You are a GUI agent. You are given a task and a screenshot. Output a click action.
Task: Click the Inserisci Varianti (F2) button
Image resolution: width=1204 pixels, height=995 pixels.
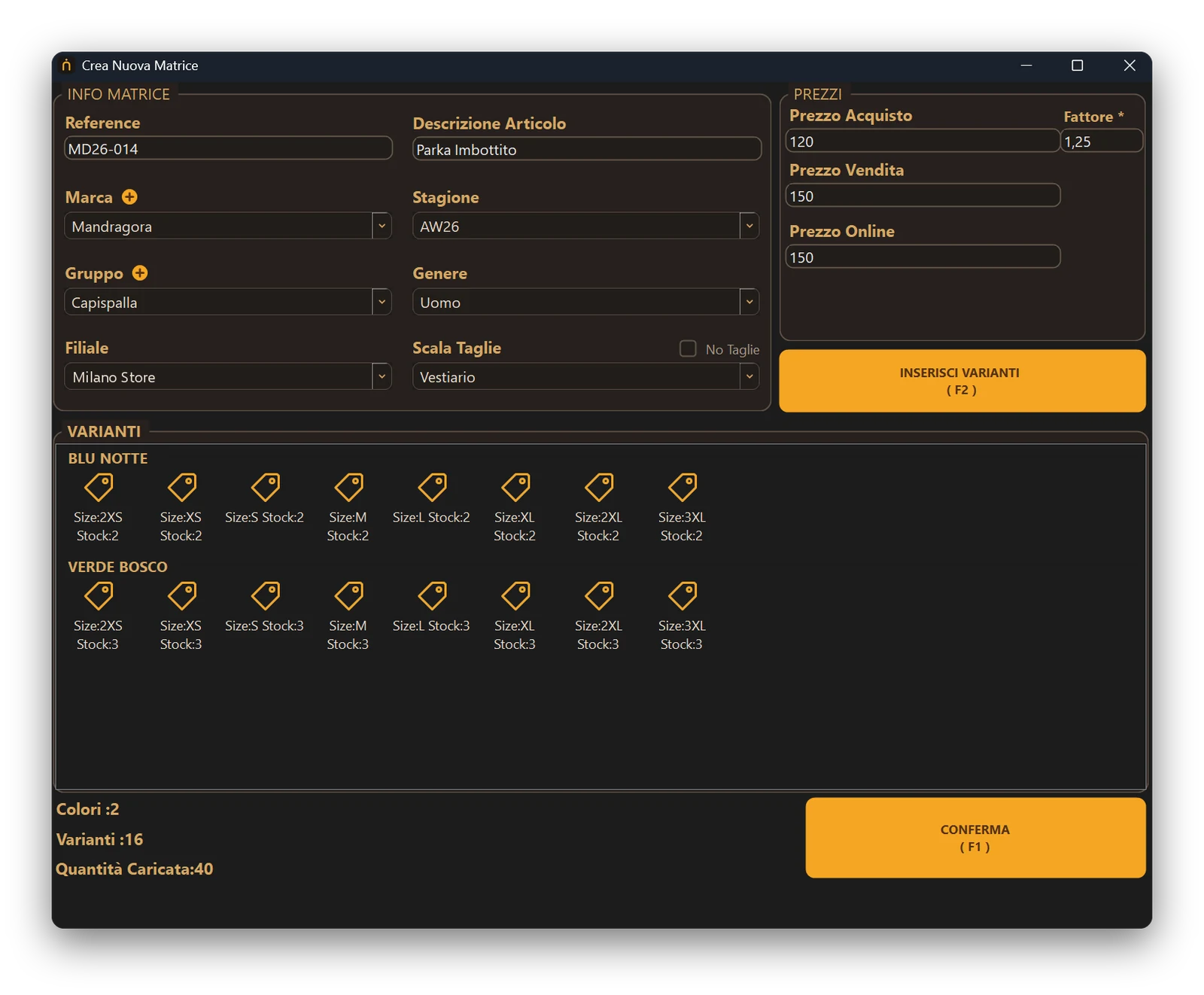[962, 381]
